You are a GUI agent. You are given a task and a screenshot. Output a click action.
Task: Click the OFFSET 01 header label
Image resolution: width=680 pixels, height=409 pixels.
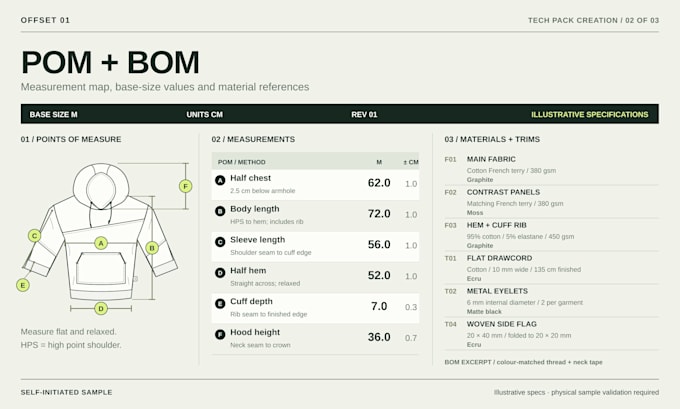pos(45,20)
